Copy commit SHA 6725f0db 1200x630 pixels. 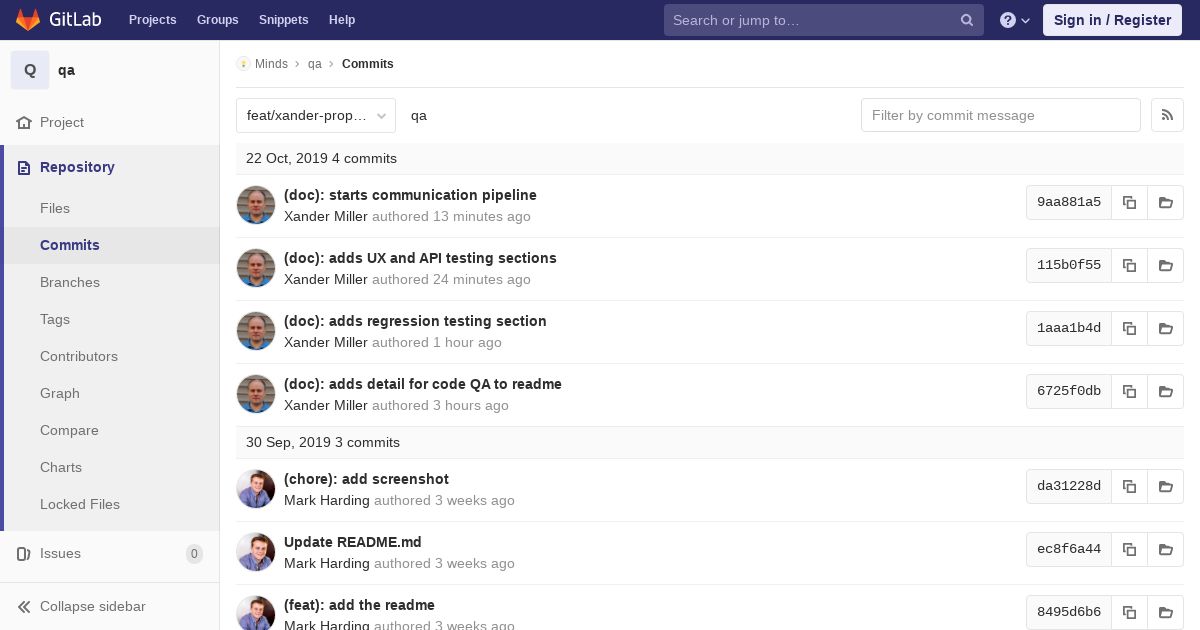(1129, 391)
